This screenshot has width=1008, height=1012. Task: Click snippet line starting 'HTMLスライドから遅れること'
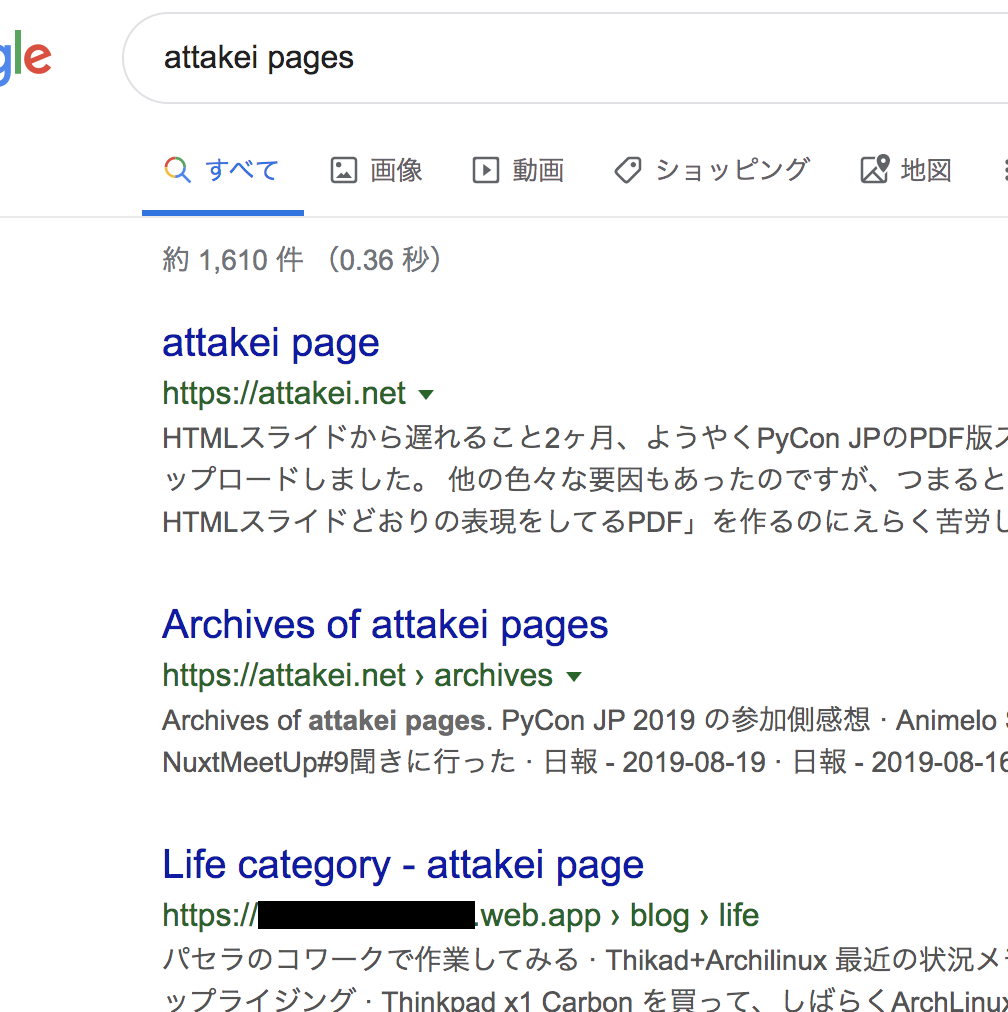pos(585,438)
